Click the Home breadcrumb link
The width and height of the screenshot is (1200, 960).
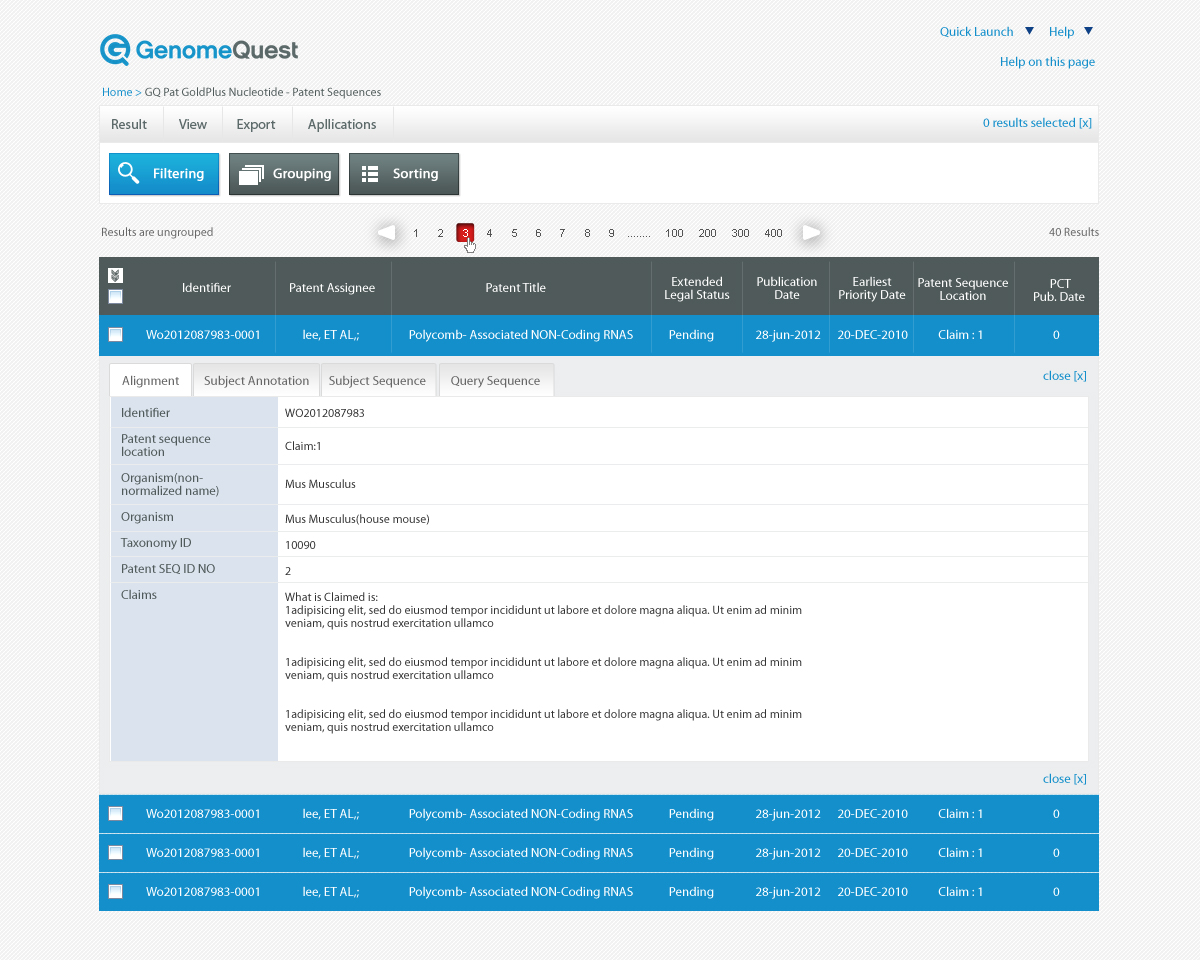tap(117, 92)
